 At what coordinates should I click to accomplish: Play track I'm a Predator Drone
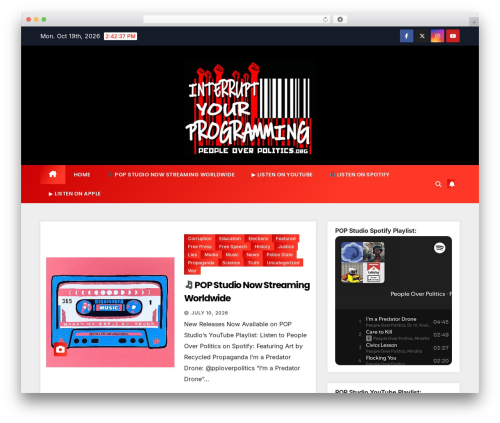tap(391, 319)
